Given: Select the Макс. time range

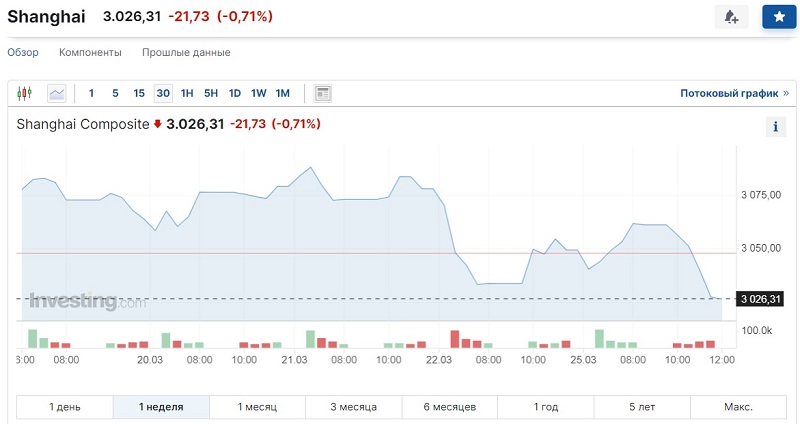Looking at the screenshot, I should [x=738, y=407].
